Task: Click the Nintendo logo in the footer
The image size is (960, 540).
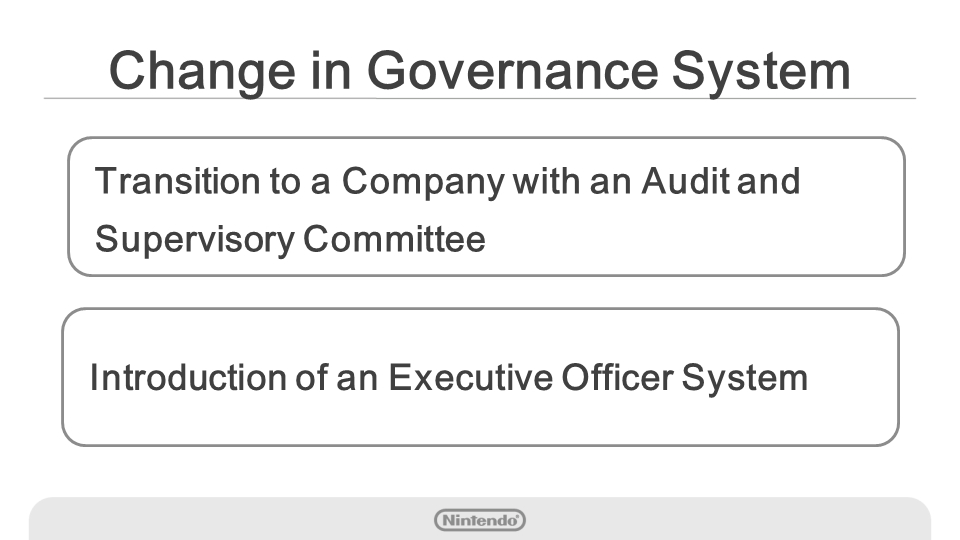Action: [480, 520]
